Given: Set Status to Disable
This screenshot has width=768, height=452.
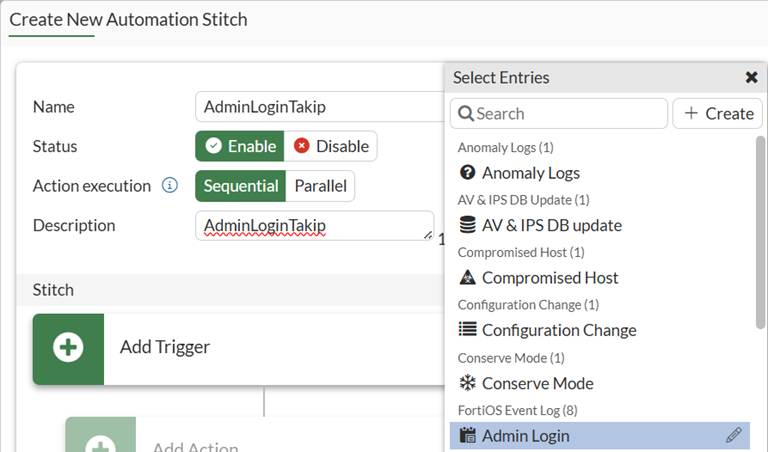Looking at the screenshot, I should 331,146.
